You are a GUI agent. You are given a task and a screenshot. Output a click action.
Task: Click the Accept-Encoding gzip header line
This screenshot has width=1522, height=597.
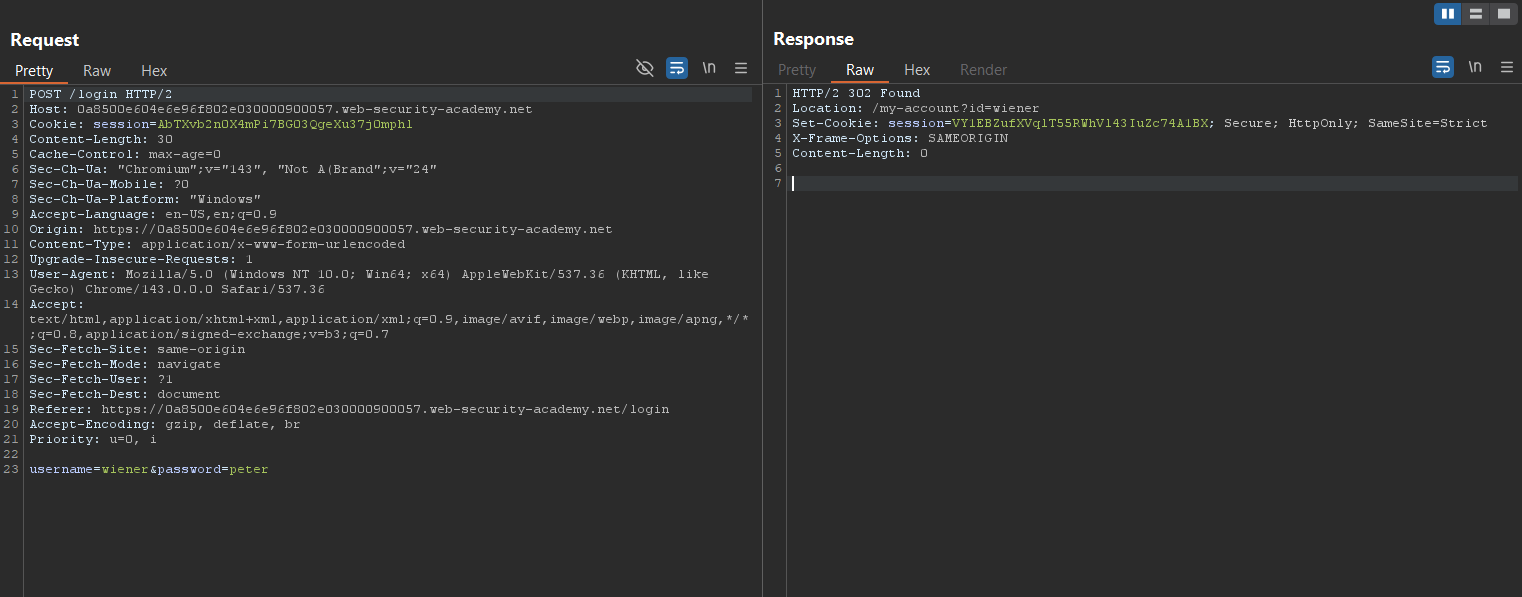click(x=165, y=424)
